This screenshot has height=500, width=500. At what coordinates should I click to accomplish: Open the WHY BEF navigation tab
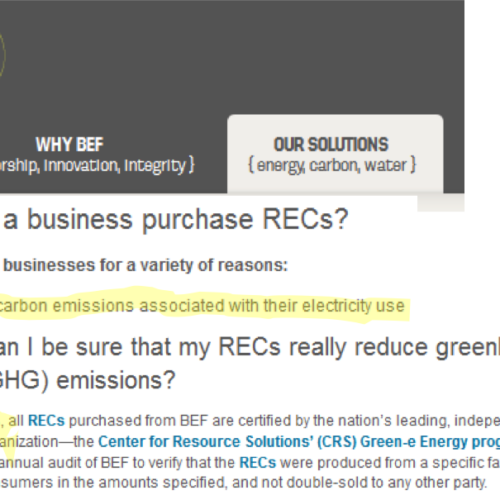[x=69, y=145]
